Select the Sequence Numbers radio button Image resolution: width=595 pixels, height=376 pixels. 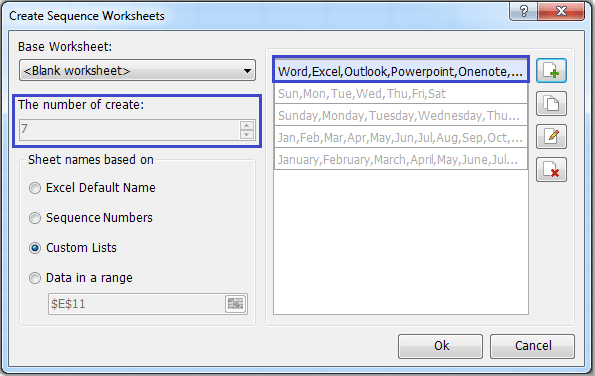pyautogui.click(x=35, y=218)
